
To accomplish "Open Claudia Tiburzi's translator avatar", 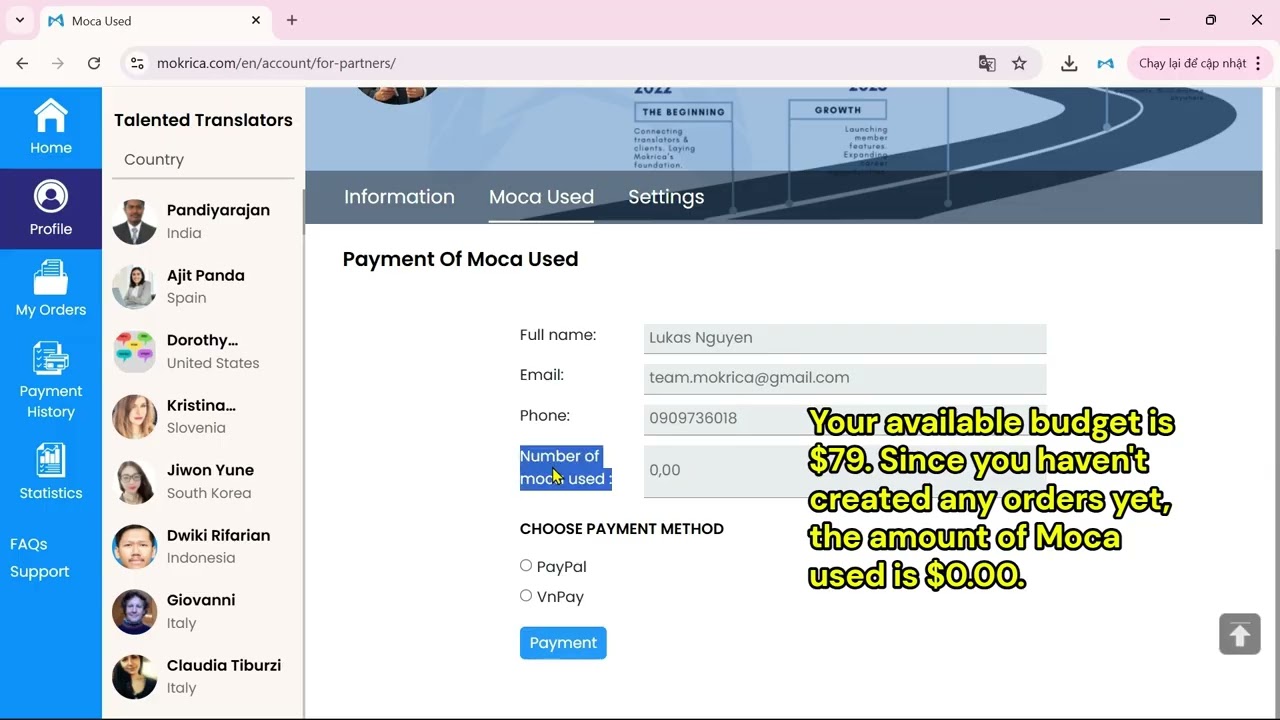I will (x=134, y=677).
